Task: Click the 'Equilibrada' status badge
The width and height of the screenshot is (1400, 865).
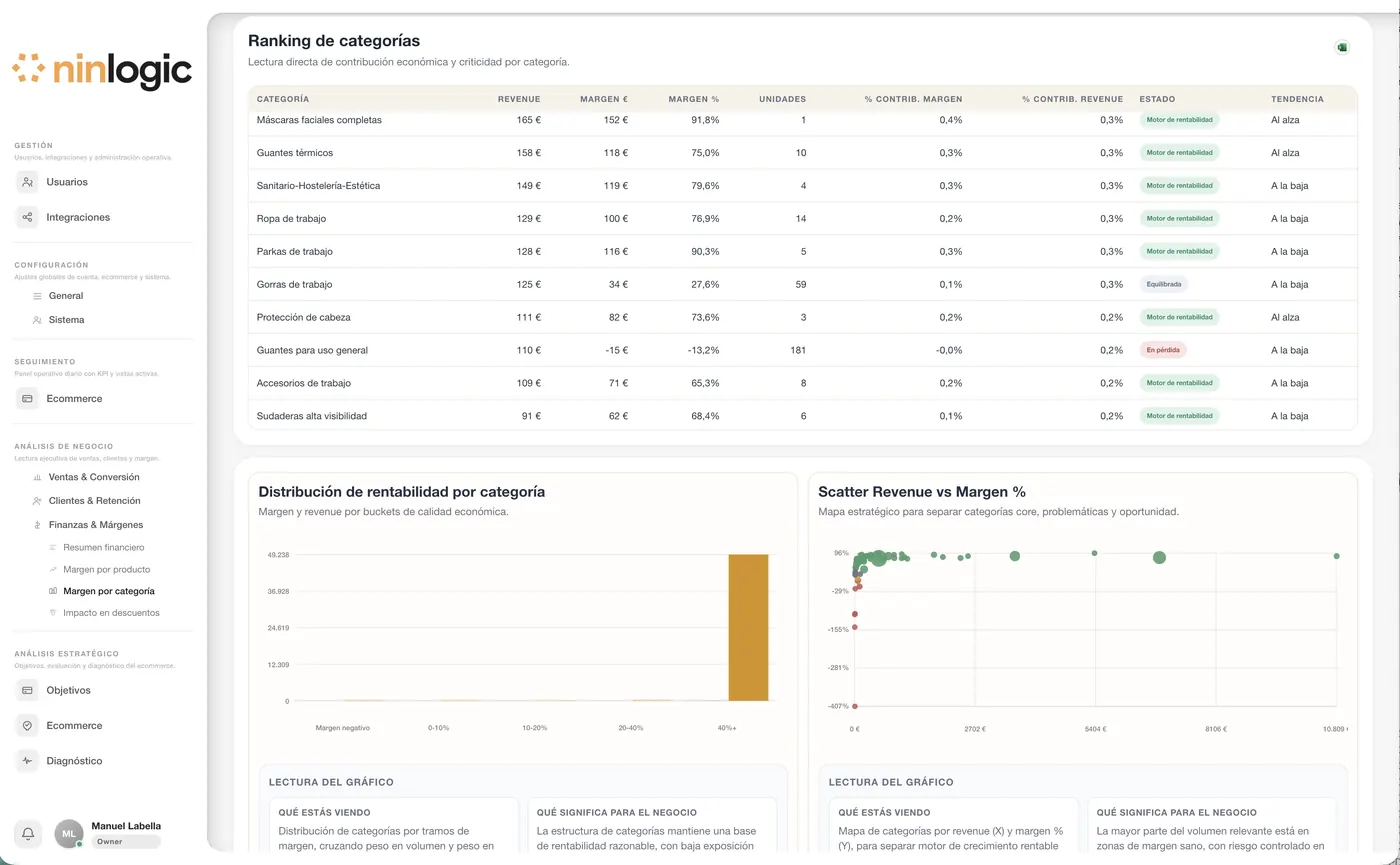Action: (1164, 284)
